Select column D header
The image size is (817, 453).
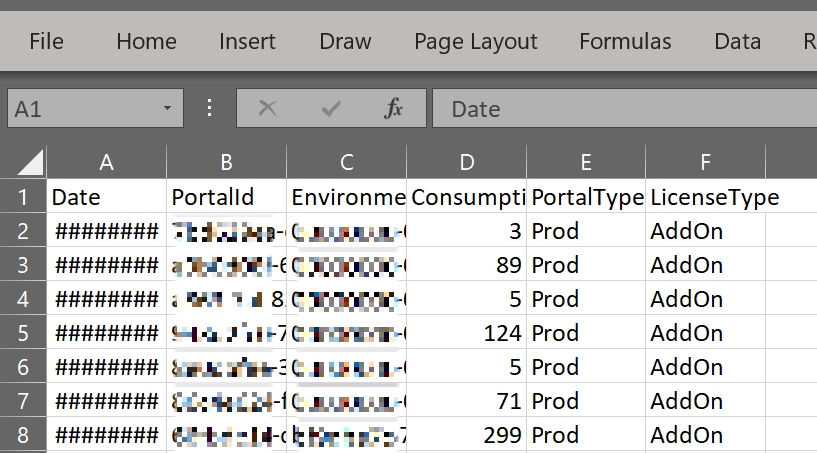(x=467, y=163)
